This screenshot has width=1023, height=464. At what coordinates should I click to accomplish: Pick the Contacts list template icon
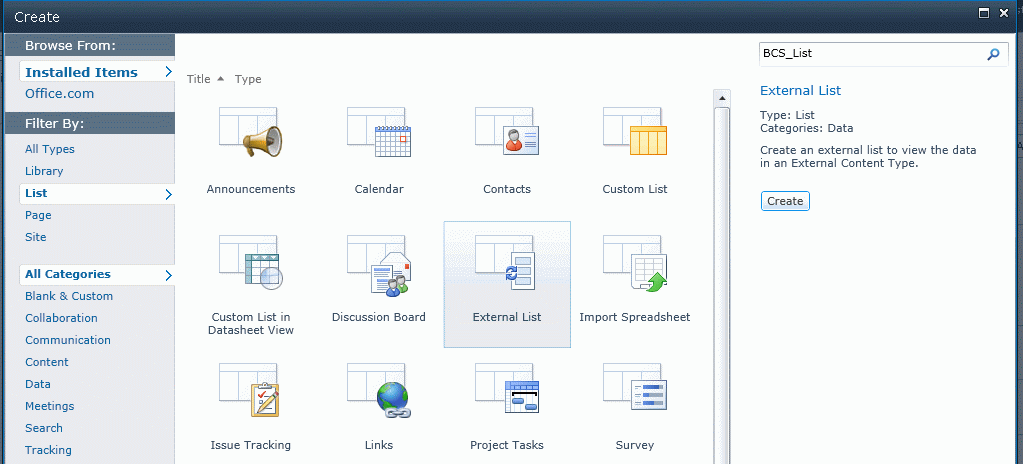coord(507,132)
